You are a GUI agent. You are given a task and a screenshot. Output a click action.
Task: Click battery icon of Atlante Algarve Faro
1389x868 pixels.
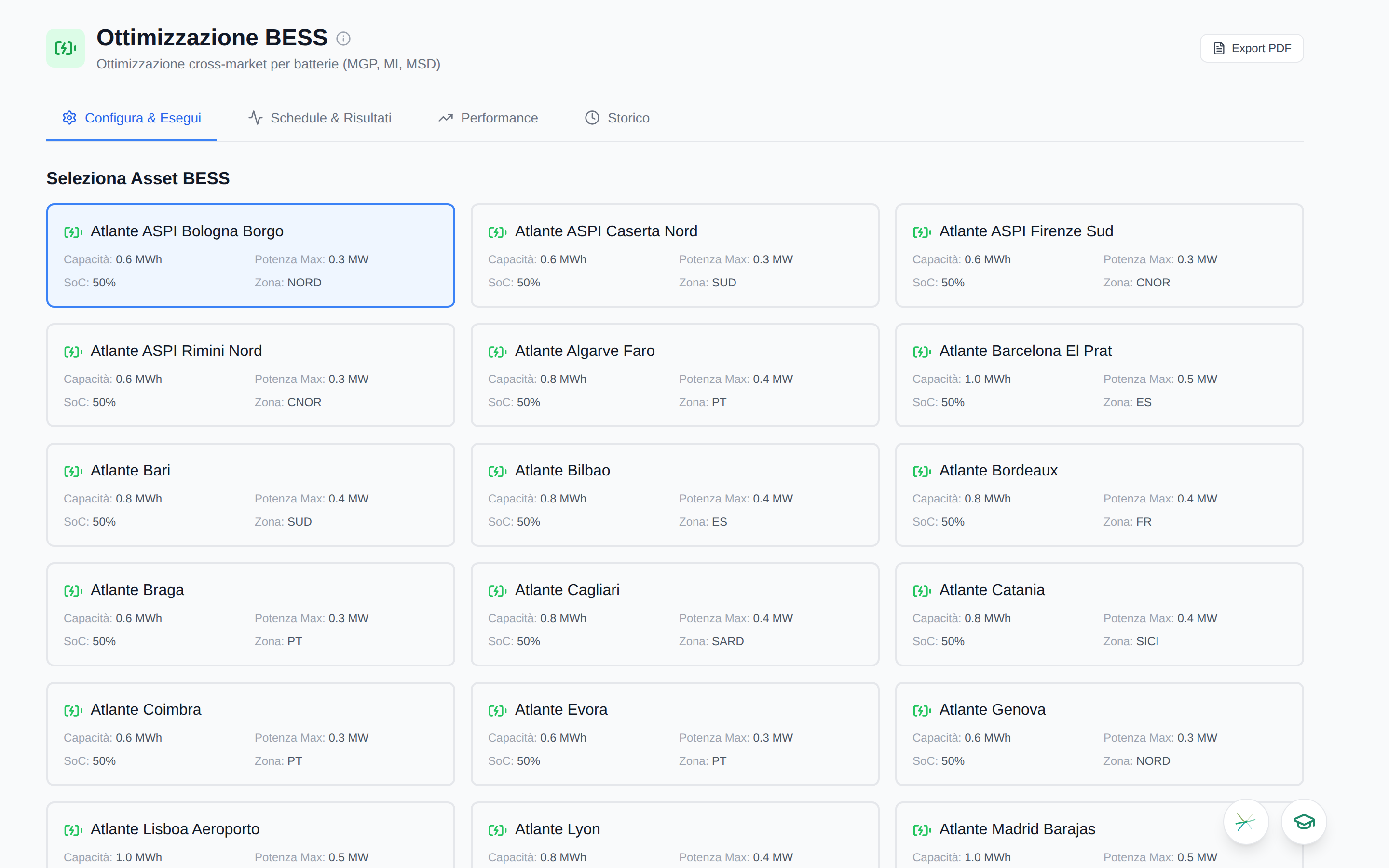coord(498,352)
